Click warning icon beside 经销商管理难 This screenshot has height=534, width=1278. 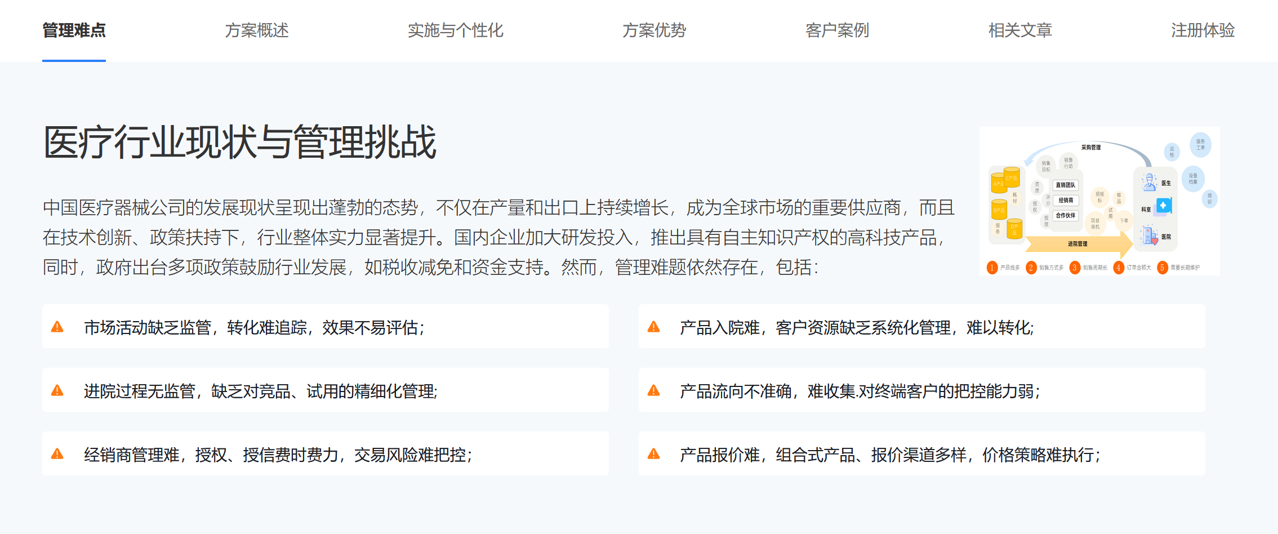pyautogui.click(x=58, y=454)
